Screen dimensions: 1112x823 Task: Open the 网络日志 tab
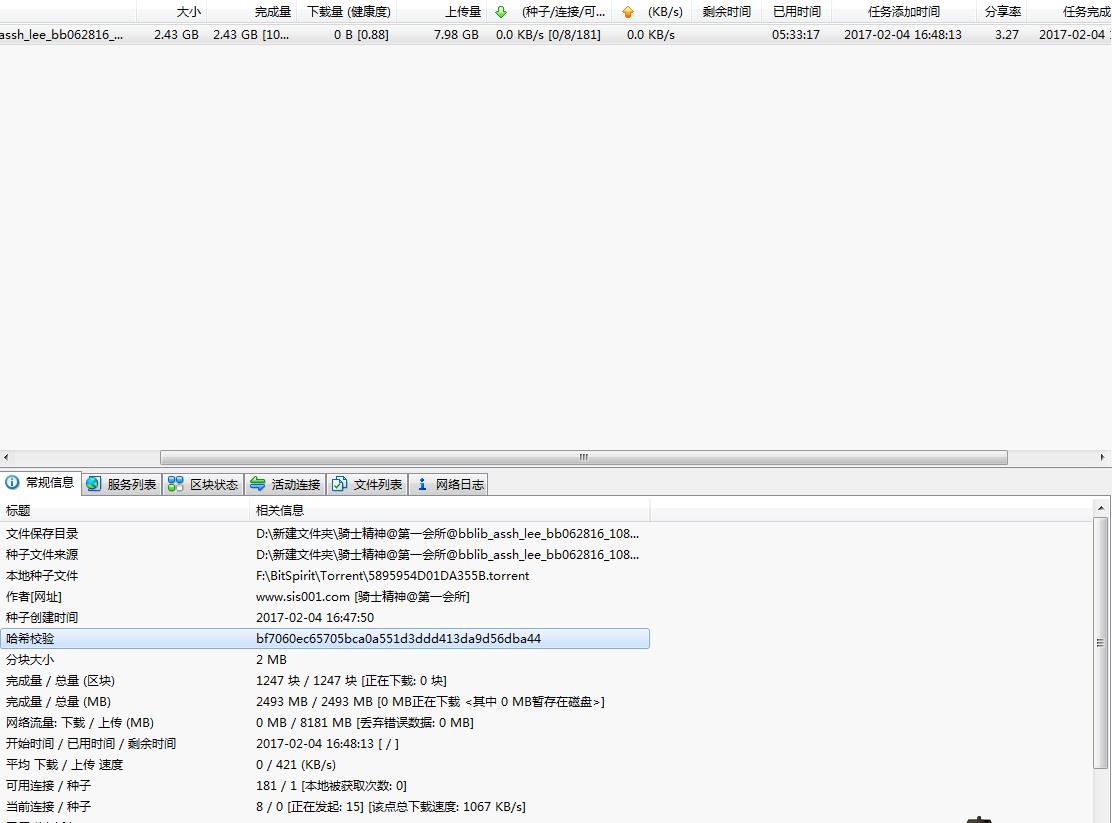point(450,484)
